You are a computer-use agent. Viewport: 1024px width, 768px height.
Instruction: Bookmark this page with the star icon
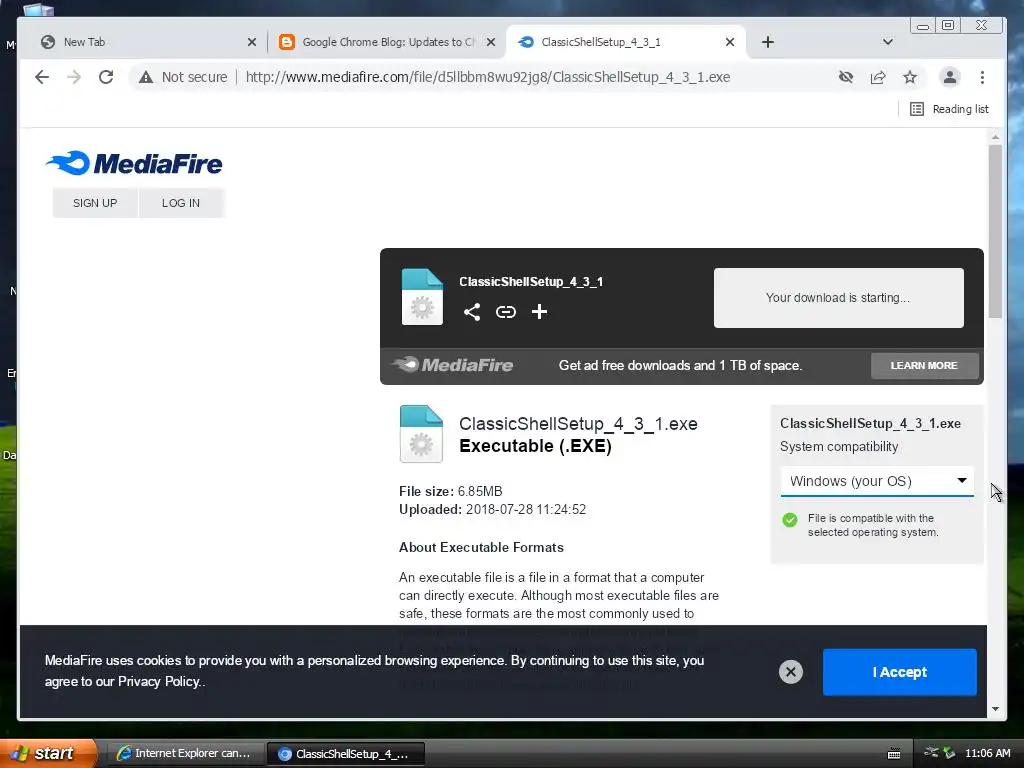(x=910, y=77)
